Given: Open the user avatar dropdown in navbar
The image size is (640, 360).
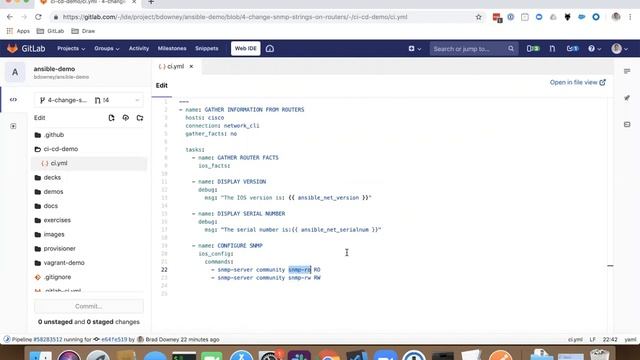Looking at the screenshot, I should pos(620,49).
